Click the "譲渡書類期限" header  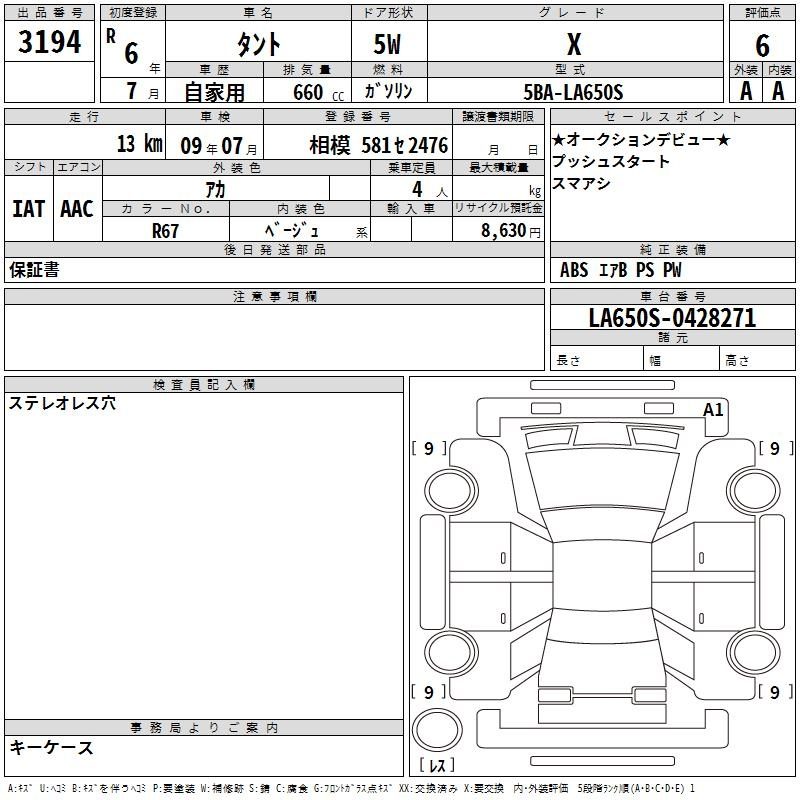click(x=498, y=117)
